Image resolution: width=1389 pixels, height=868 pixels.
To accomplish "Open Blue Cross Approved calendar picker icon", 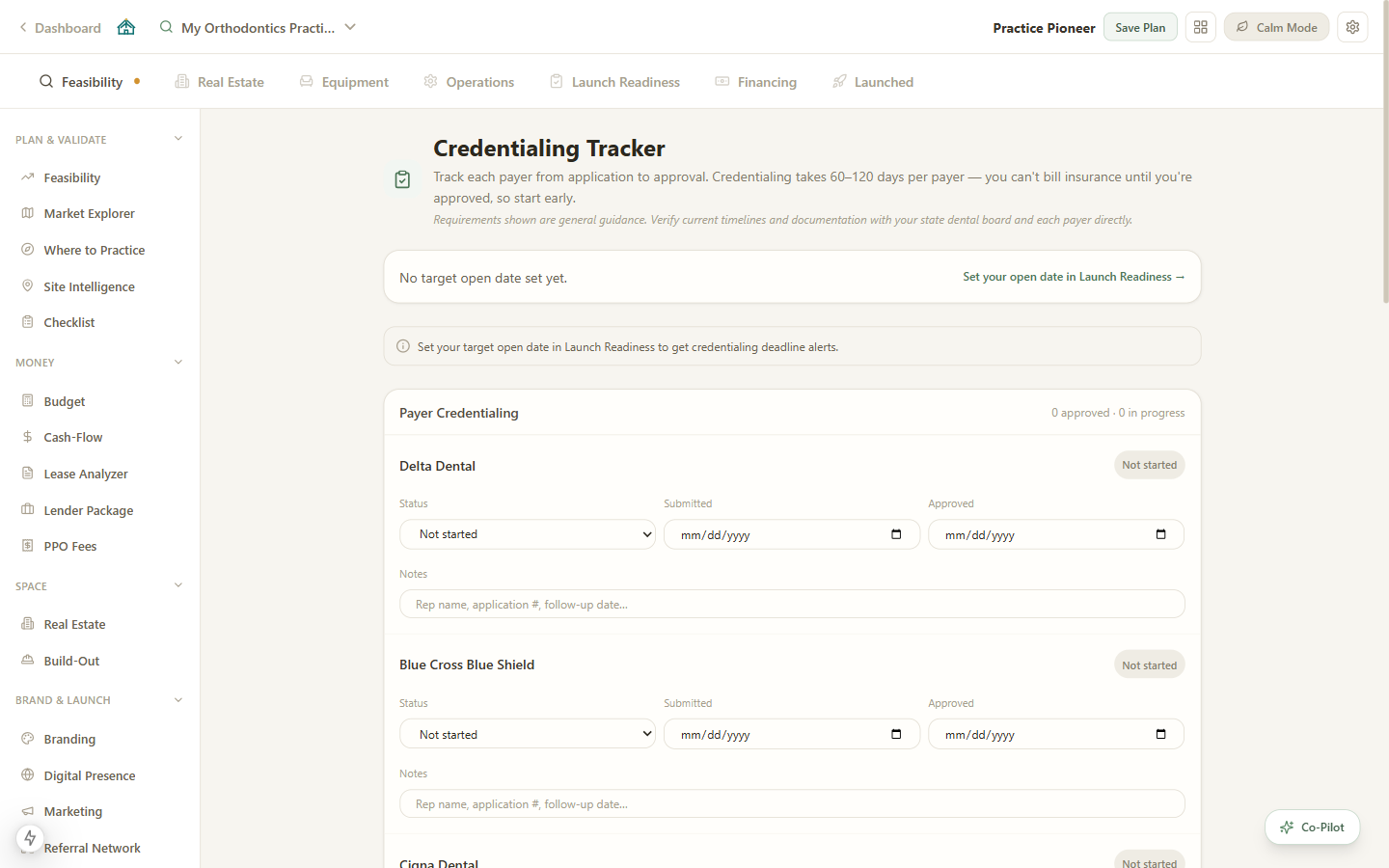I will tap(1160, 734).
